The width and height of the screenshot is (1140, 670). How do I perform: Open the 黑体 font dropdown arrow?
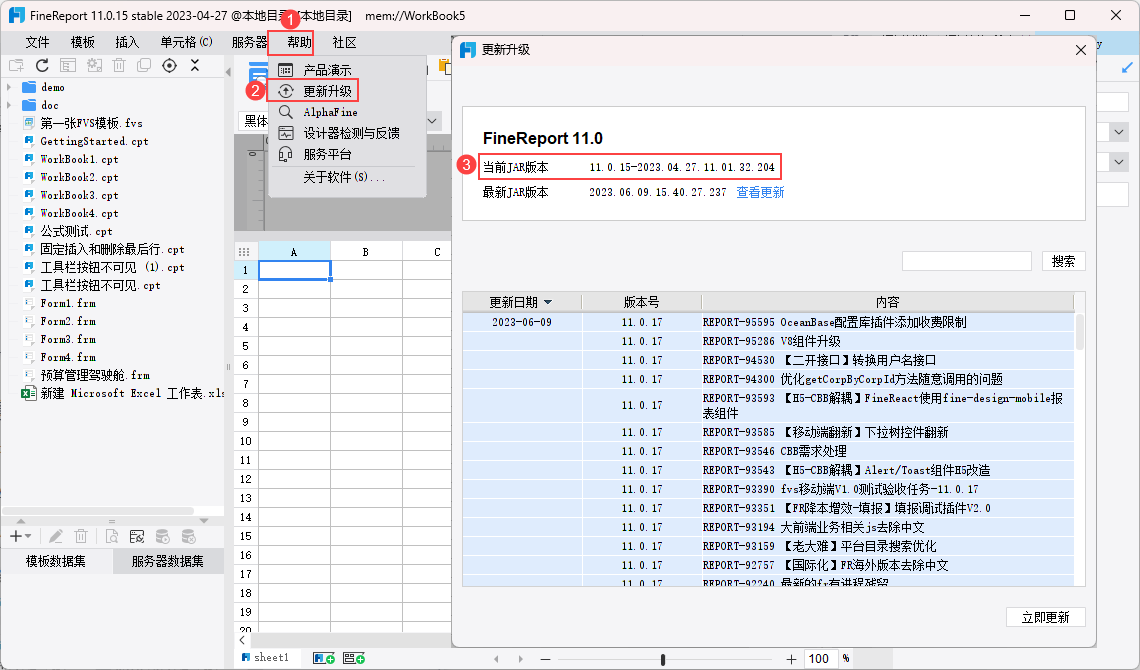point(433,121)
